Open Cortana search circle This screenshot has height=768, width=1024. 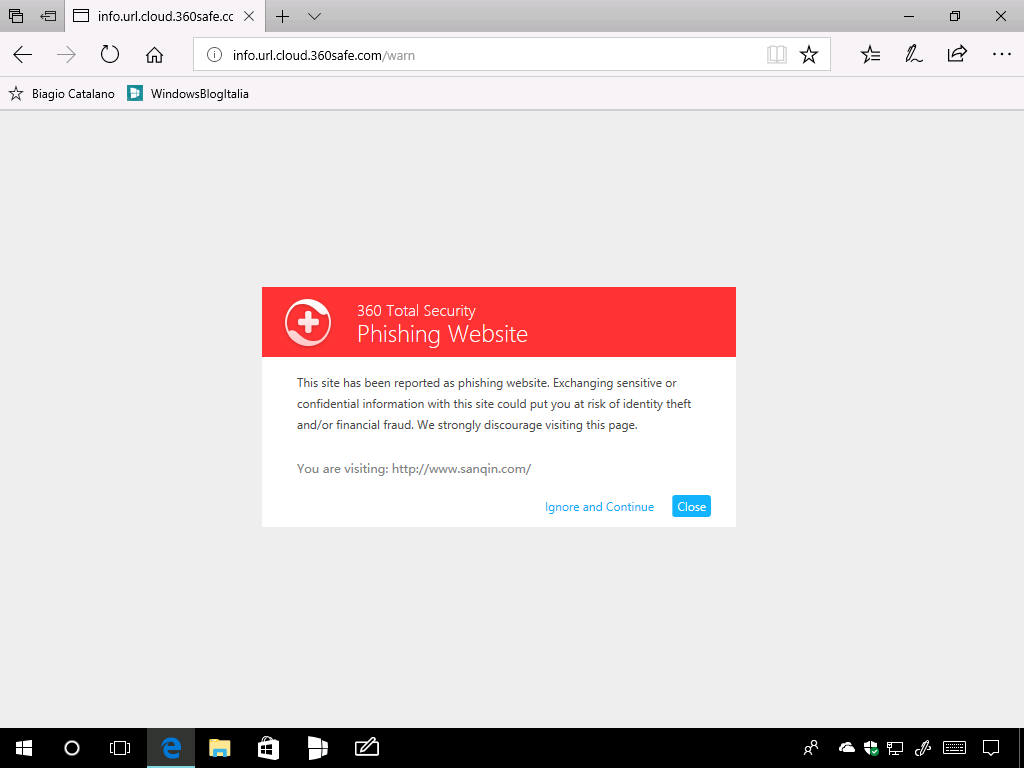click(x=72, y=748)
